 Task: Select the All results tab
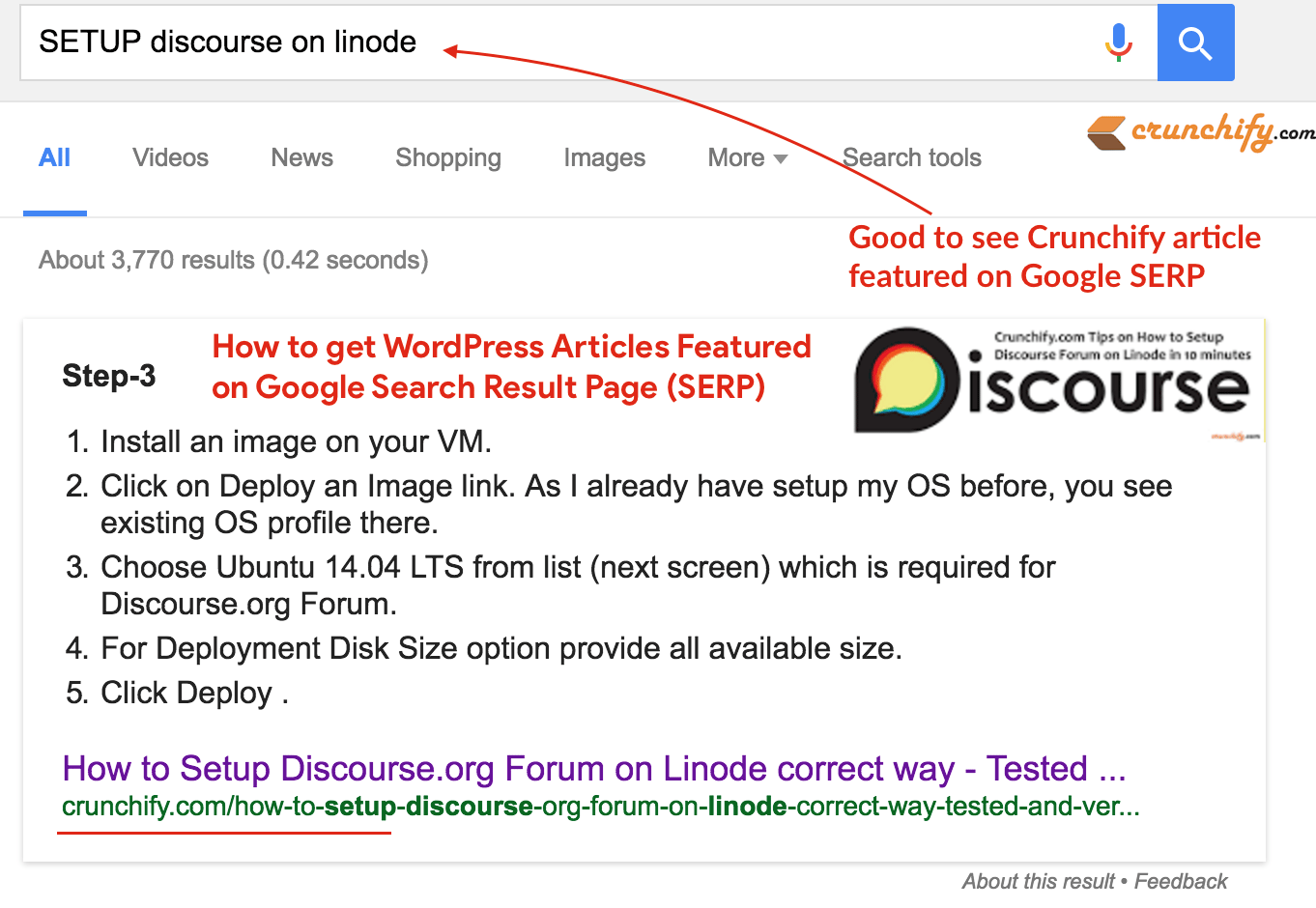[55, 157]
